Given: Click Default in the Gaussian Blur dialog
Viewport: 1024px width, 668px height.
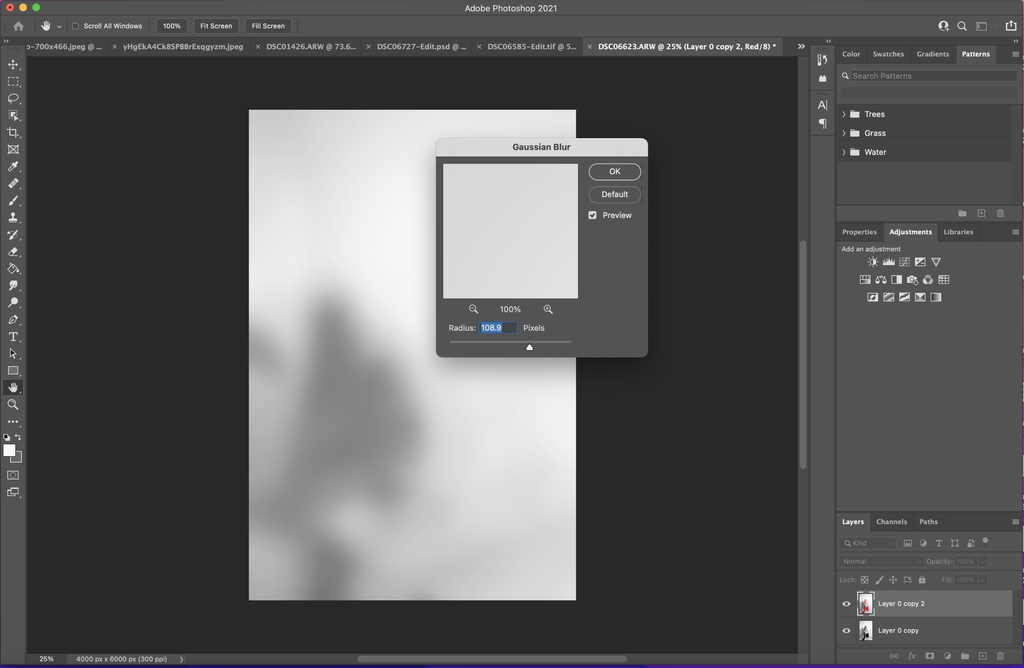Looking at the screenshot, I should click(614, 194).
